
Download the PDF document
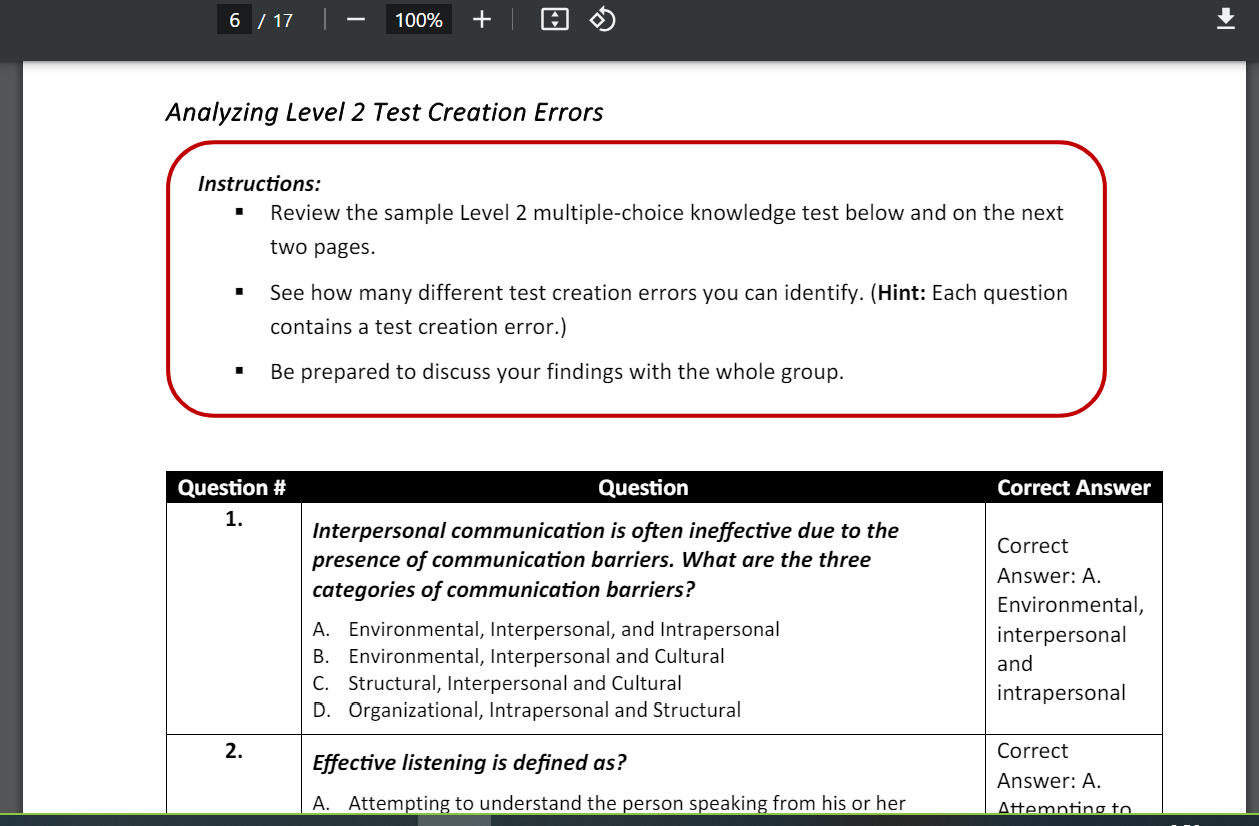coord(1225,18)
